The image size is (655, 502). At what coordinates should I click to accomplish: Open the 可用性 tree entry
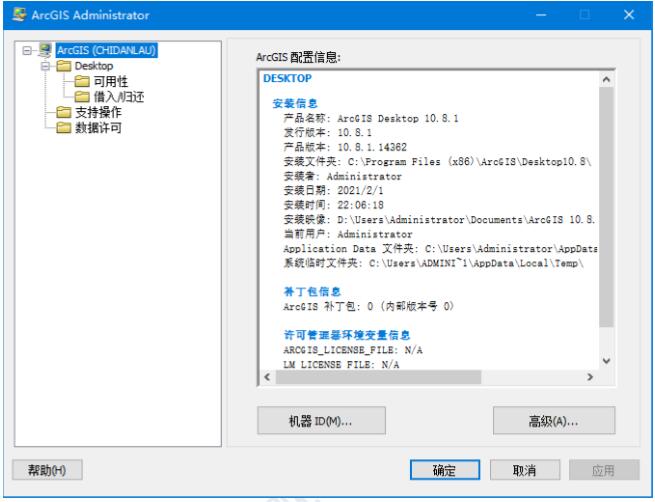click(110, 81)
